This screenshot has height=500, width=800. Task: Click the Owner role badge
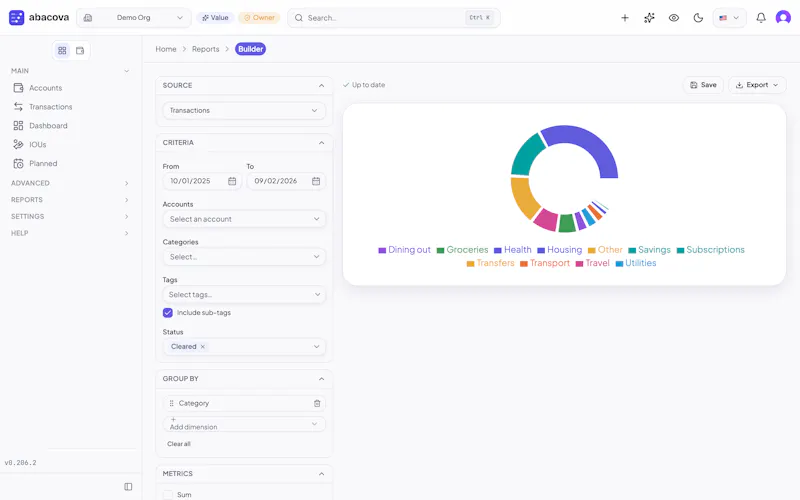coord(259,18)
